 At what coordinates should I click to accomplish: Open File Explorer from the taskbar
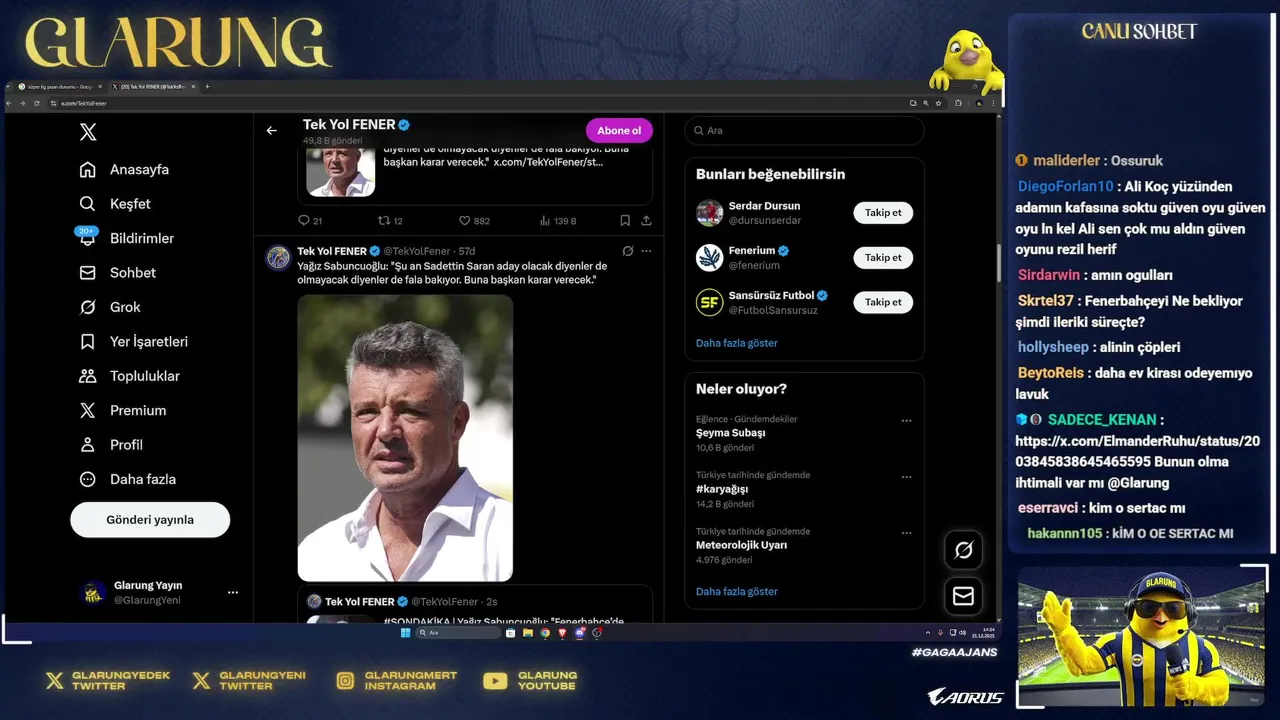pyautogui.click(x=528, y=633)
